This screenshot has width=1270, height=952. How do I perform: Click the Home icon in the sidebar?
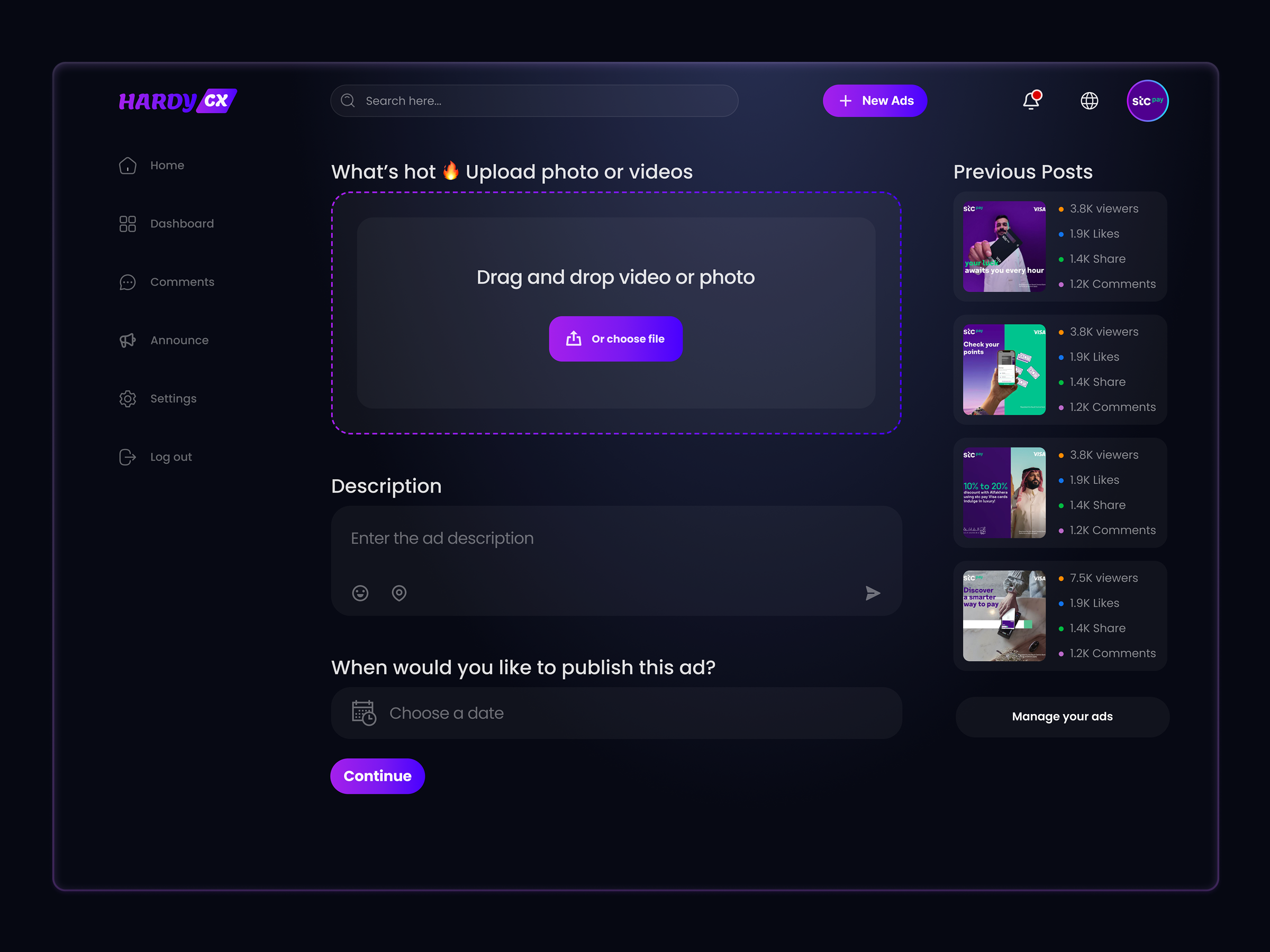(128, 165)
